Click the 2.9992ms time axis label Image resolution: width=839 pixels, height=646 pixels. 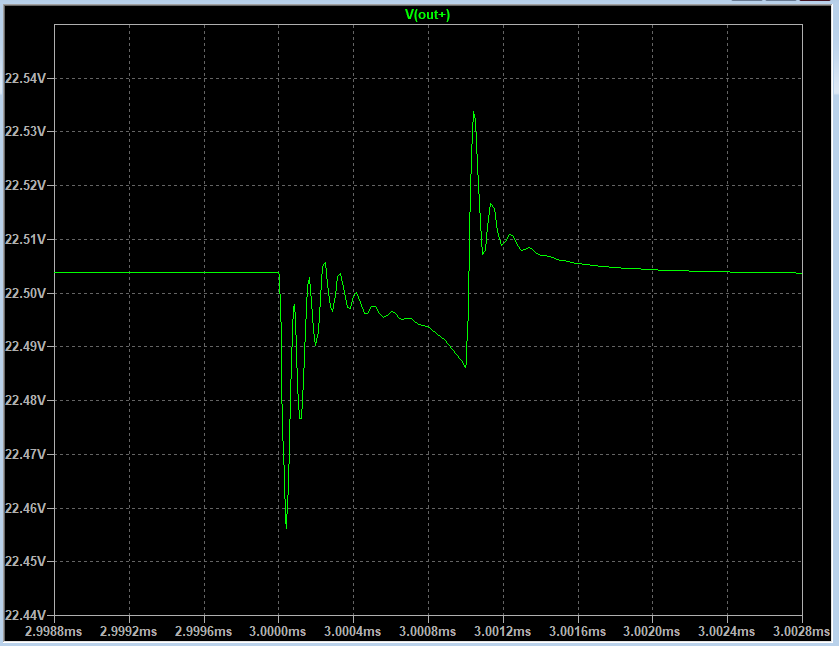pos(128,632)
